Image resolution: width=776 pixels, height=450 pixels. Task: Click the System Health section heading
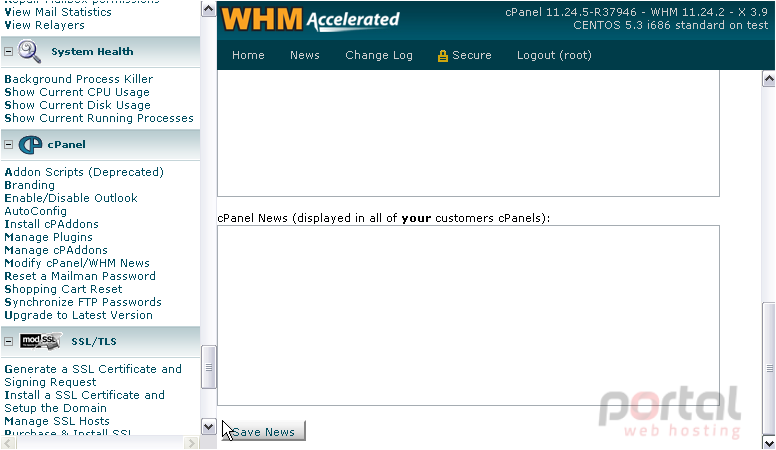pyautogui.click(x=92, y=51)
